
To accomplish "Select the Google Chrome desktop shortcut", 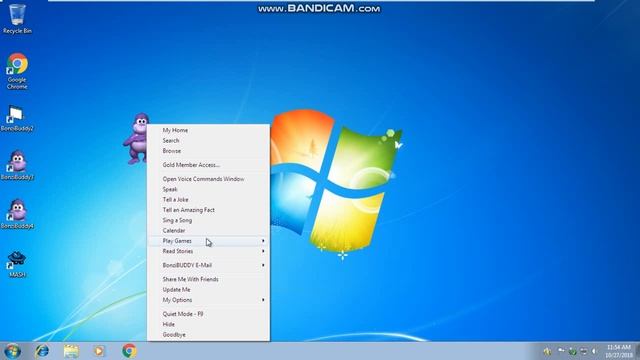I will 17,71.
